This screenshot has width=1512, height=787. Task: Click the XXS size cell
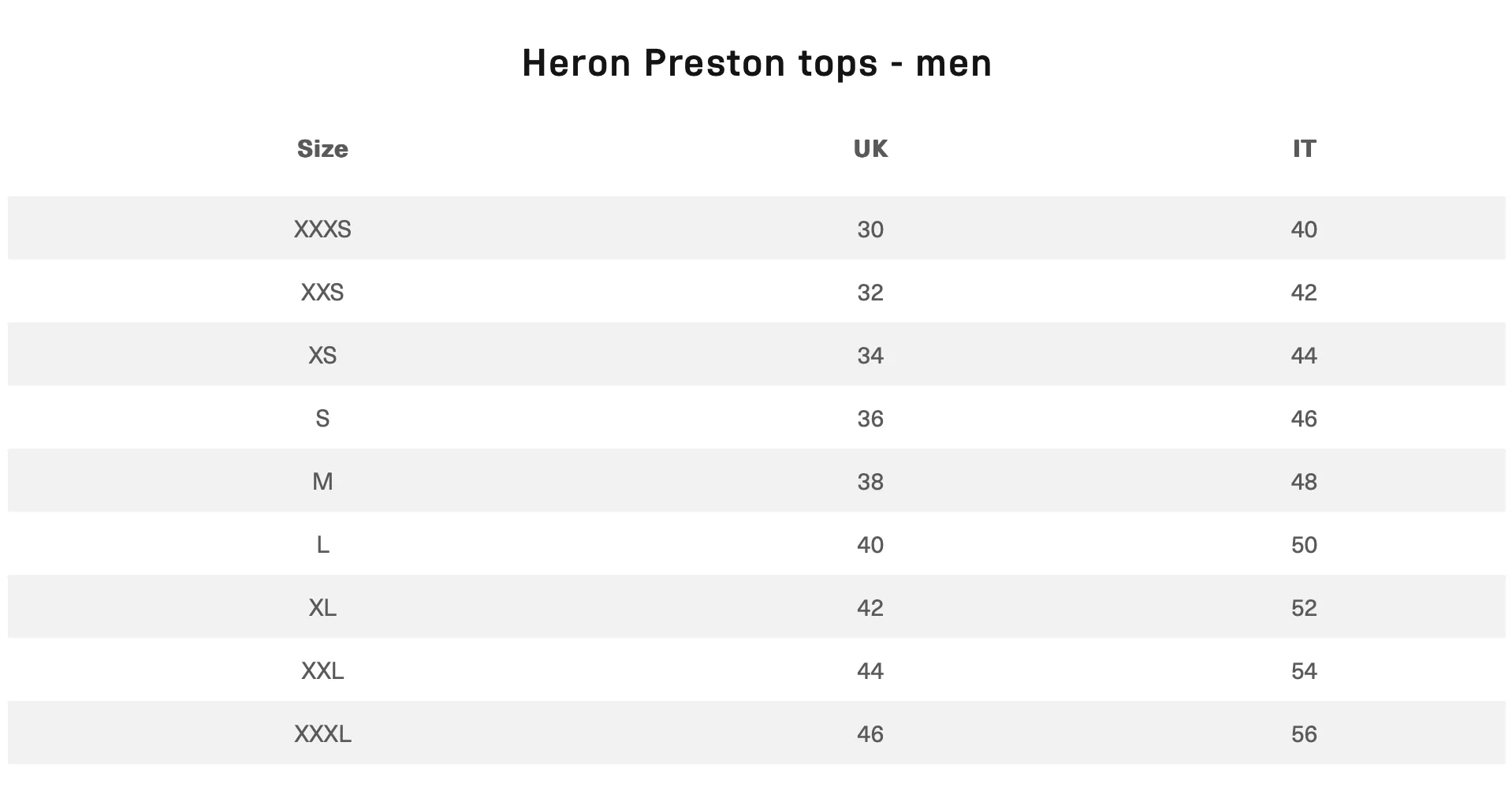322,293
